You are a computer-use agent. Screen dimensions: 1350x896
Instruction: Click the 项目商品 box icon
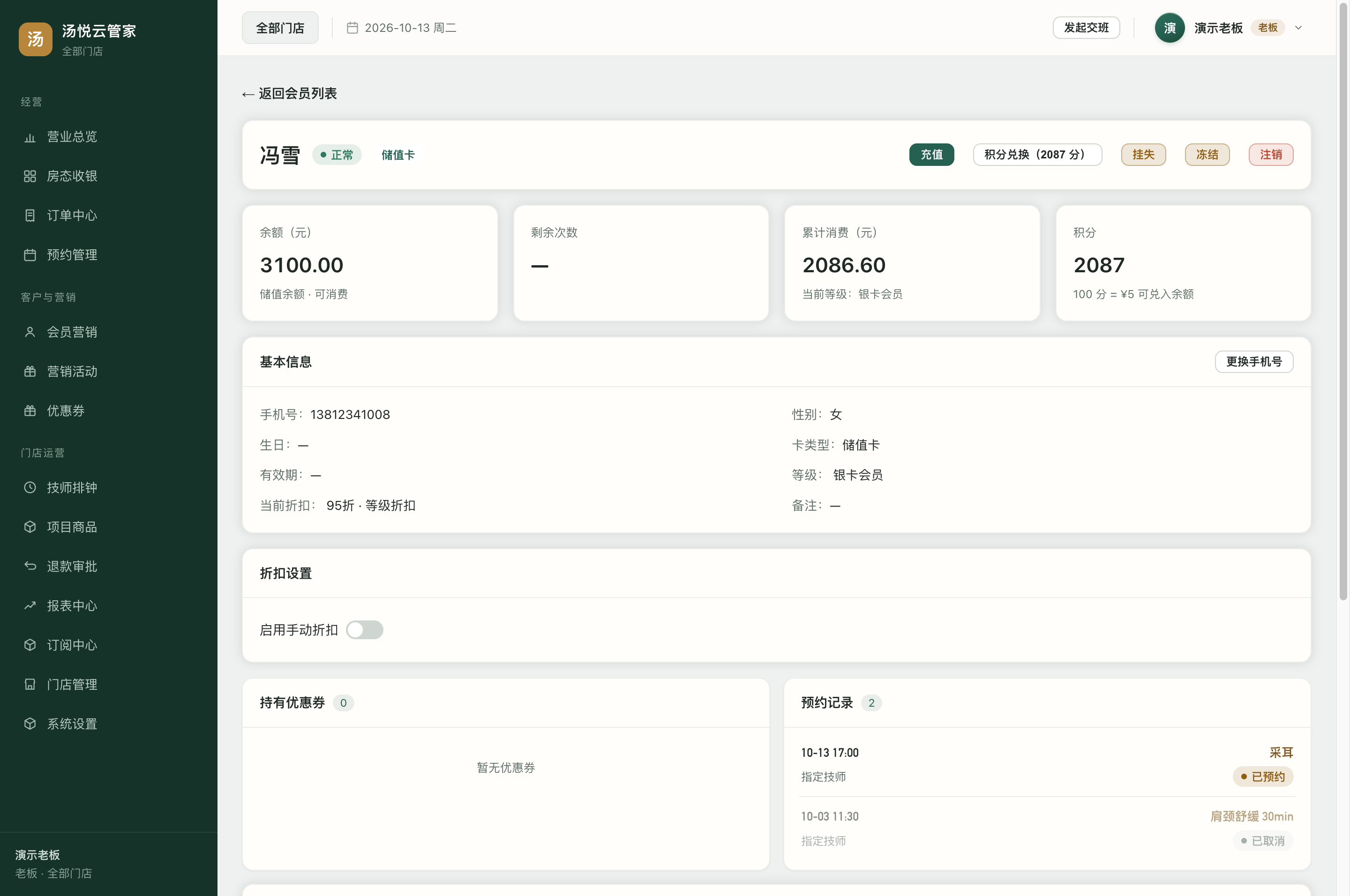(30, 527)
